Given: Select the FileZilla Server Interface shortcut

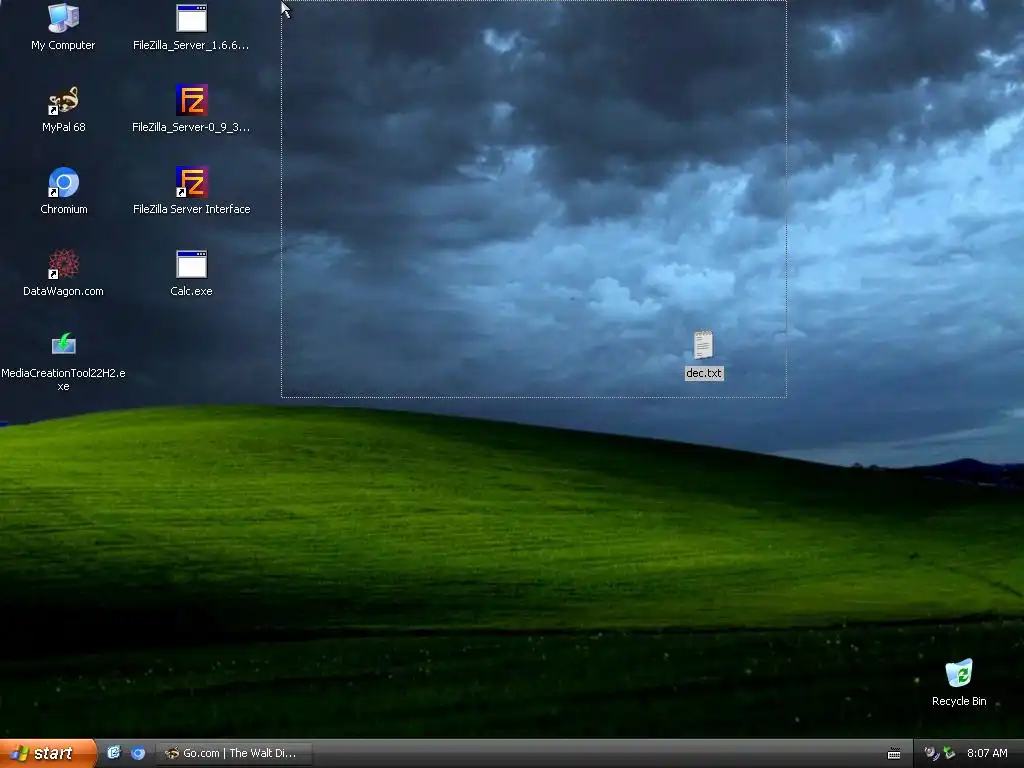Looking at the screenshot, I should pos(191,182).
